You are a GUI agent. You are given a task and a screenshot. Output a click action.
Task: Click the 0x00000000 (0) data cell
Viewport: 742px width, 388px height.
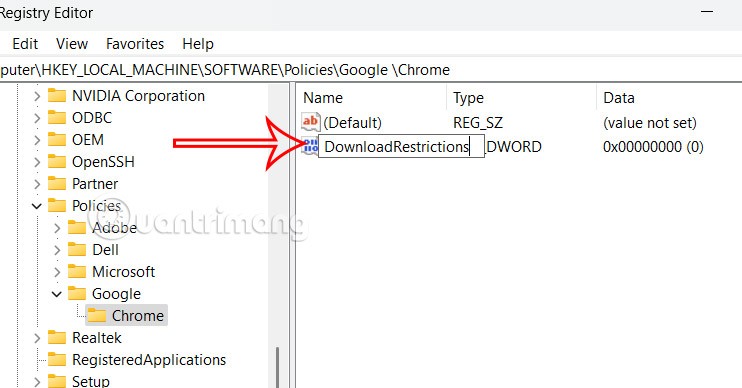tap(653, 147)
